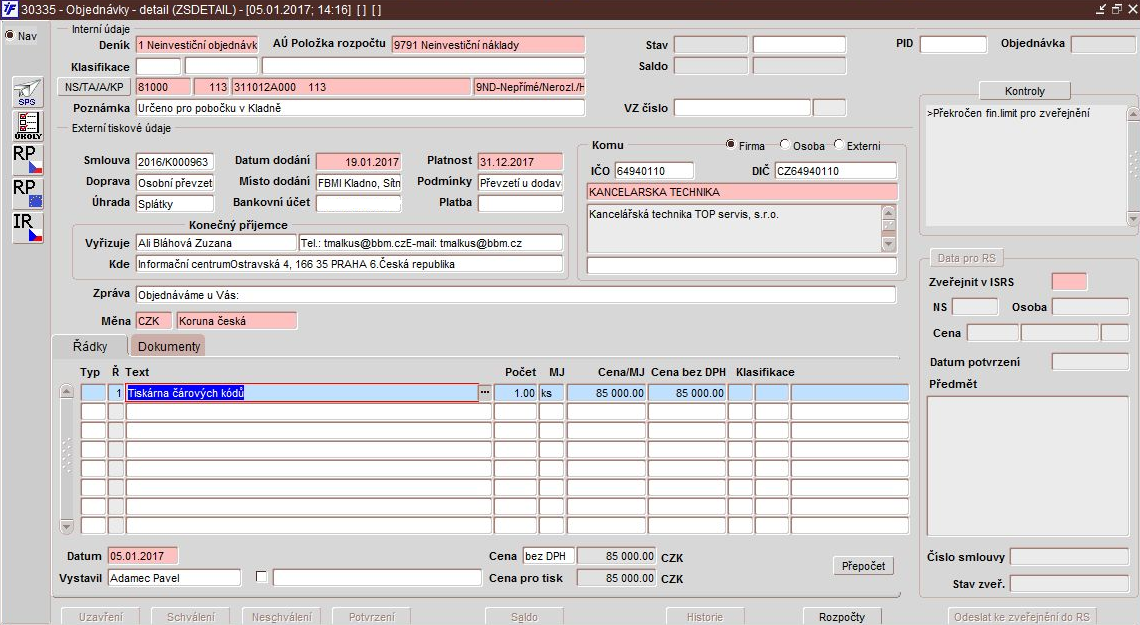
Task: Select the Osoba radio button
Action: pos(784,145)
